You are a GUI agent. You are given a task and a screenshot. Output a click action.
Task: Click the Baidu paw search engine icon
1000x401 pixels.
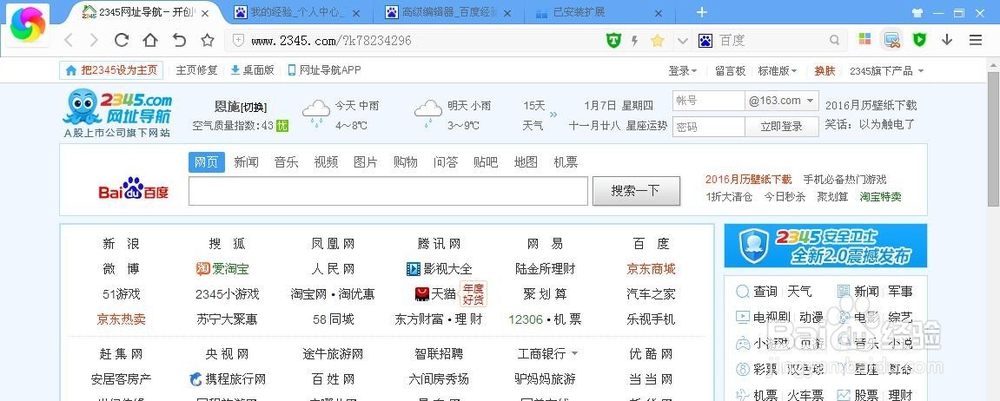pyautogui.click(x=705, y=41)
